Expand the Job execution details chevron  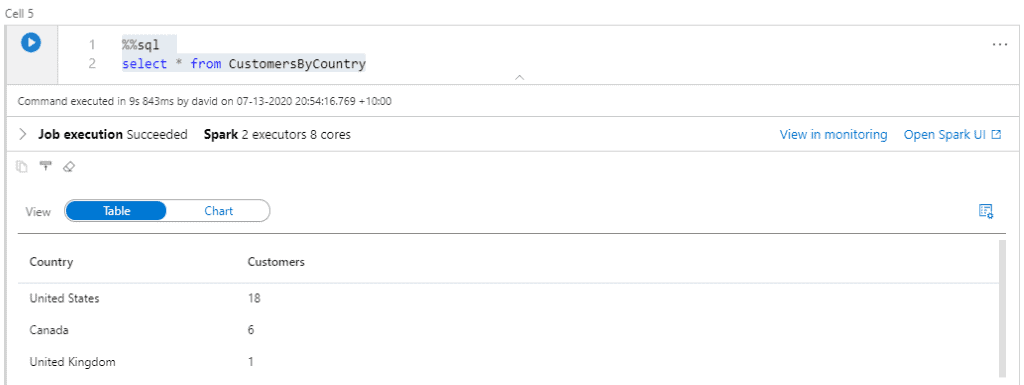click(x=23, y=134)
